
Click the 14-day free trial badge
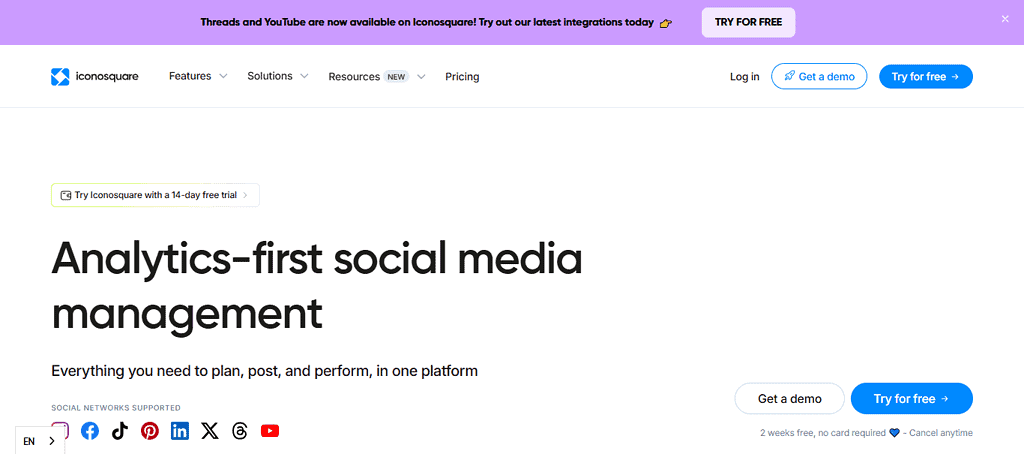[155, 195]
